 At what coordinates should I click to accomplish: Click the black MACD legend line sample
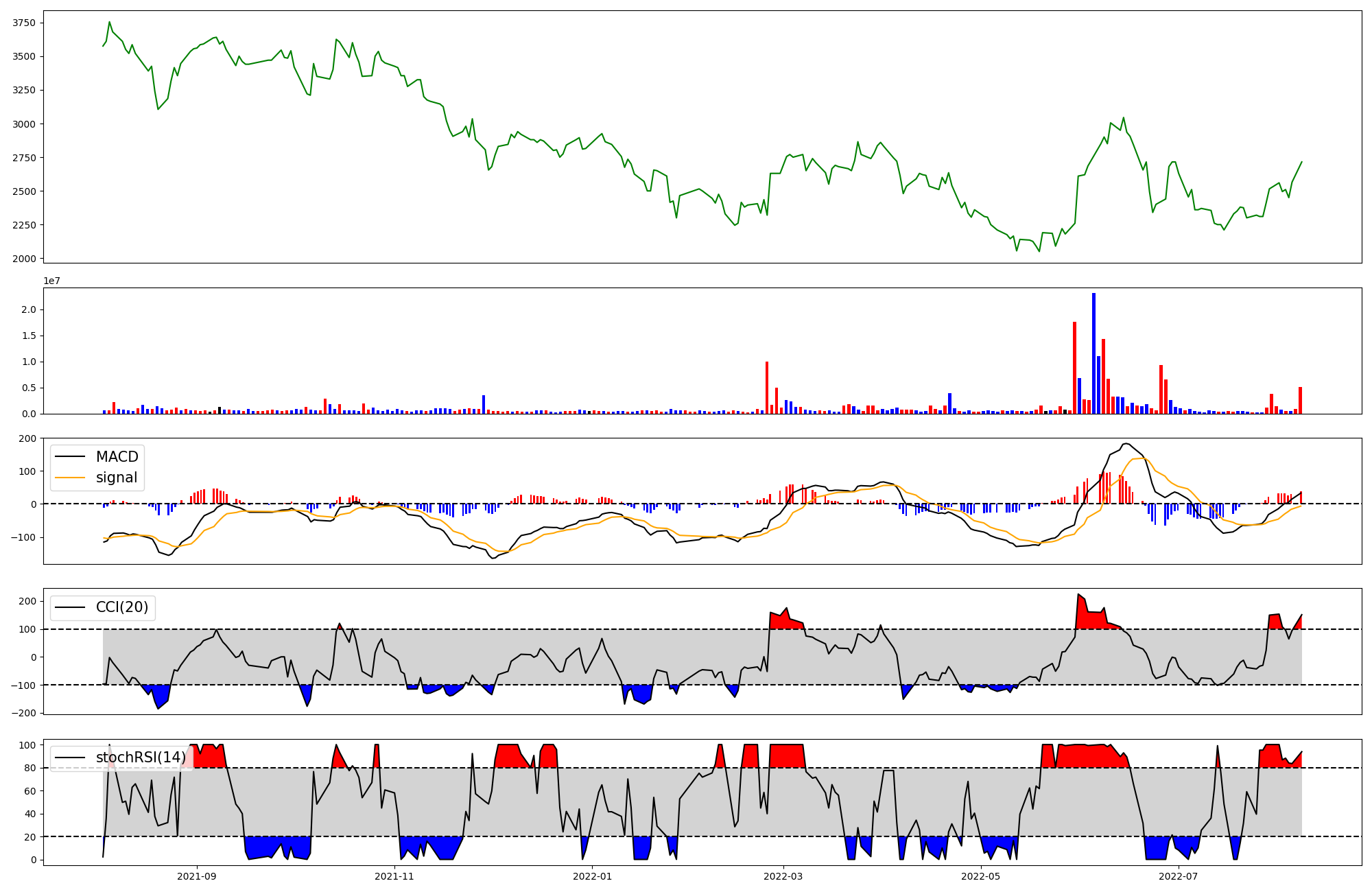[x=70, y=457]
